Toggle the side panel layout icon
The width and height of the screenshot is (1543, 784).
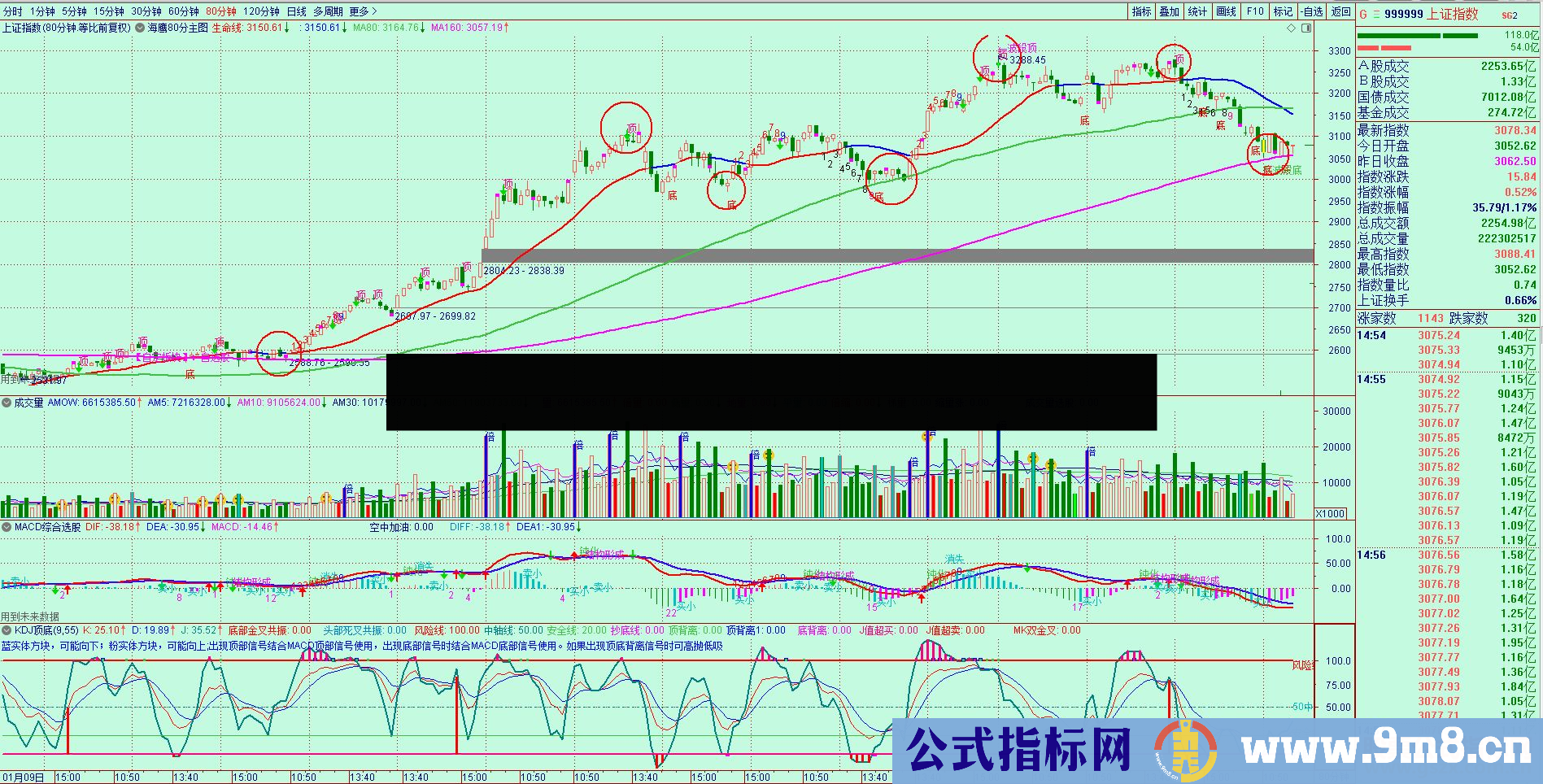coord(1306,28)
